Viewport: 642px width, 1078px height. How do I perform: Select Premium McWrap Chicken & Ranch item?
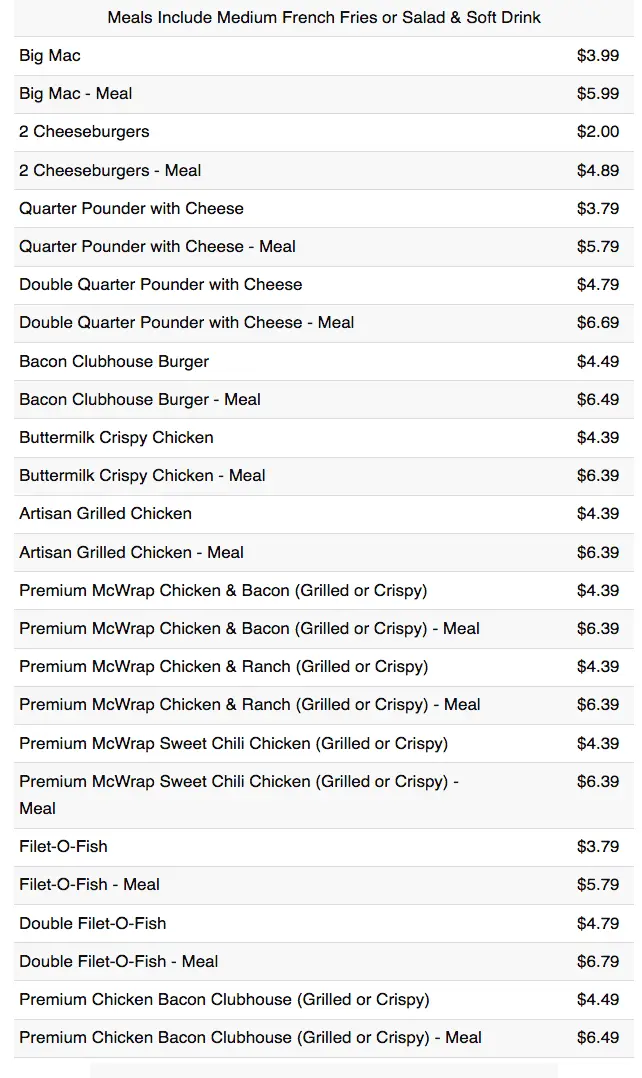pos(223,667)
